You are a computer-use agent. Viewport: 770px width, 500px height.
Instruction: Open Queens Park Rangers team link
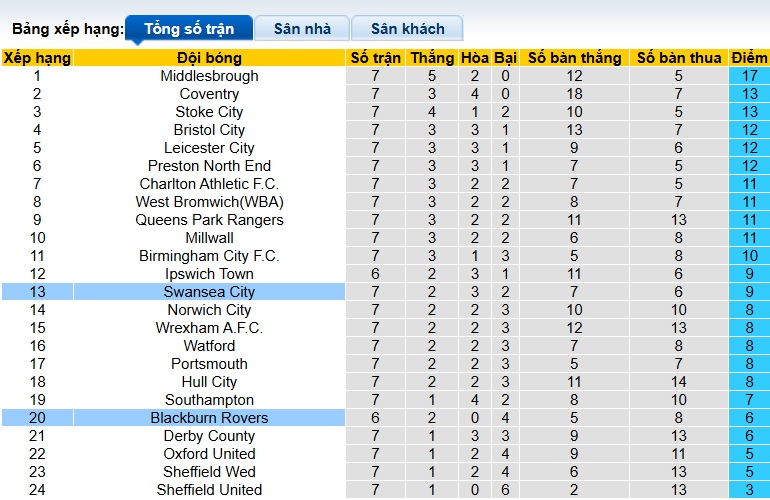click(209, 220)
